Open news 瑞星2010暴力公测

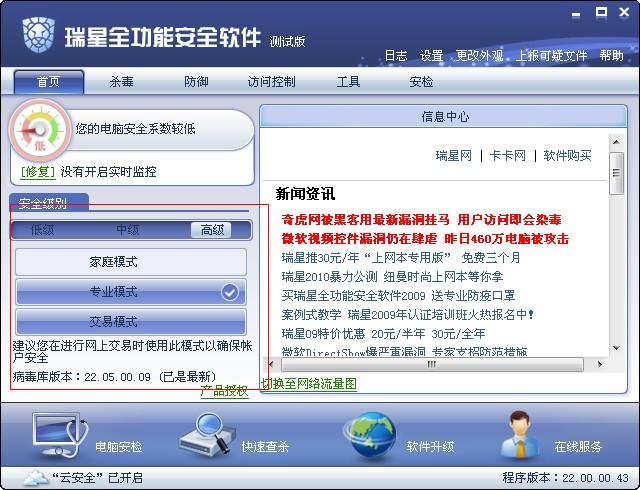pos(392,276)
